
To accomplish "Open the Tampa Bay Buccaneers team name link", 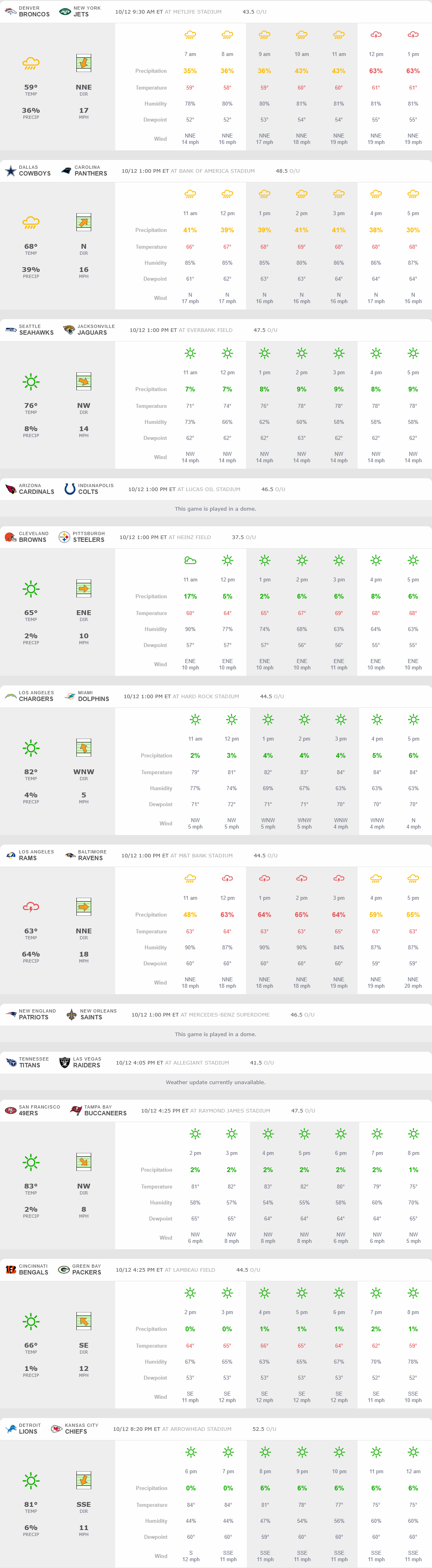I will point(105,1113).
